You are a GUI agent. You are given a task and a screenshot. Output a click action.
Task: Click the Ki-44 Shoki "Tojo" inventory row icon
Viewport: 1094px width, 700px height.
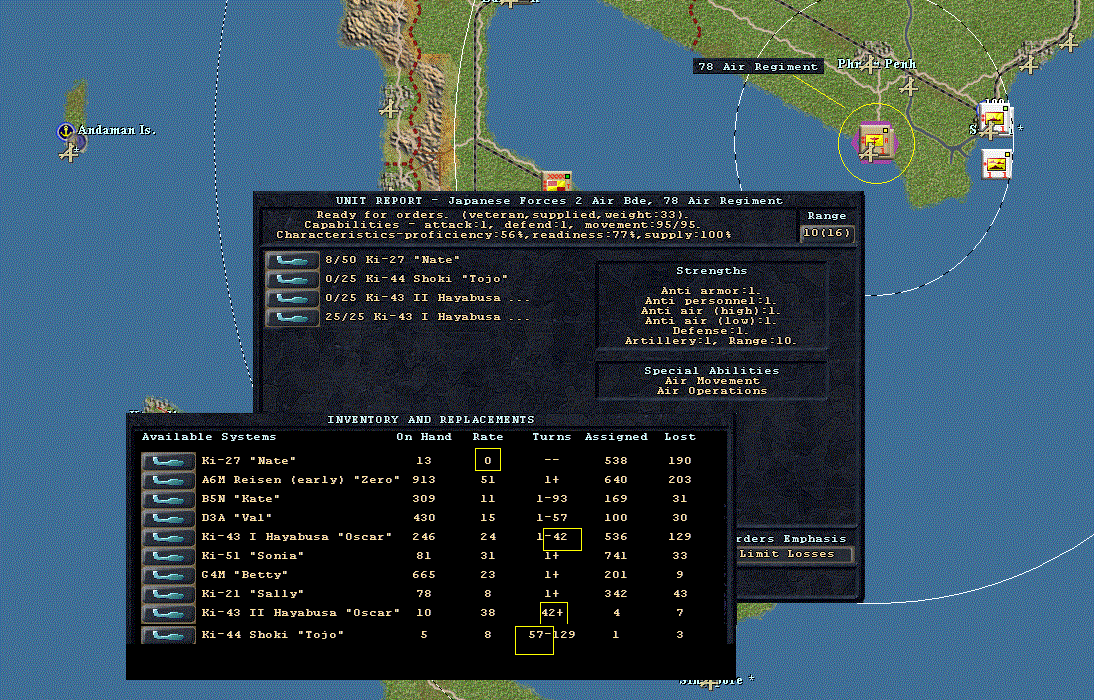point(168,635)
